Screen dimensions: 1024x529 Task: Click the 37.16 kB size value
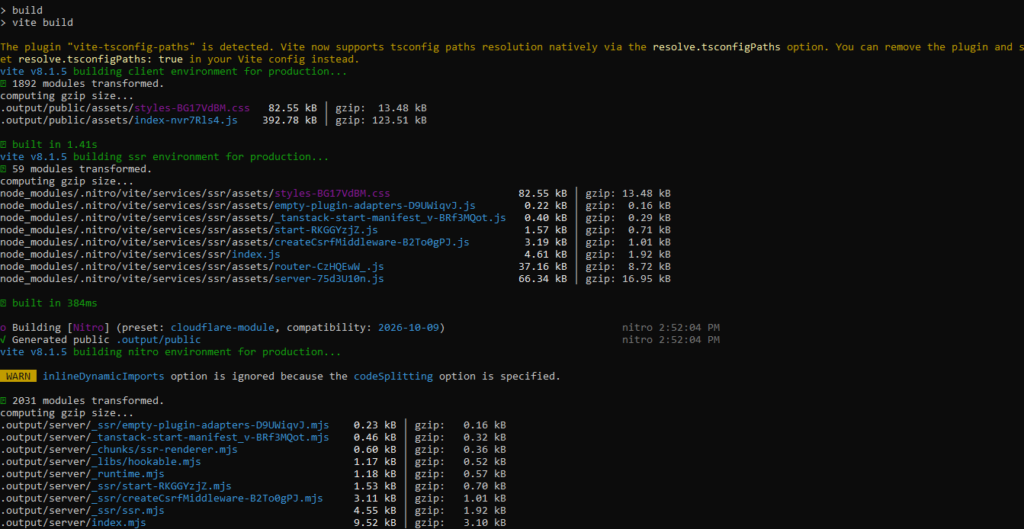pos(542,266)
